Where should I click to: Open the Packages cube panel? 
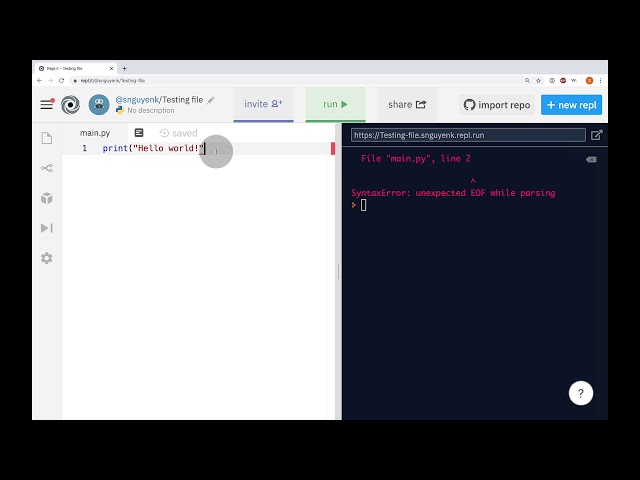47,198
